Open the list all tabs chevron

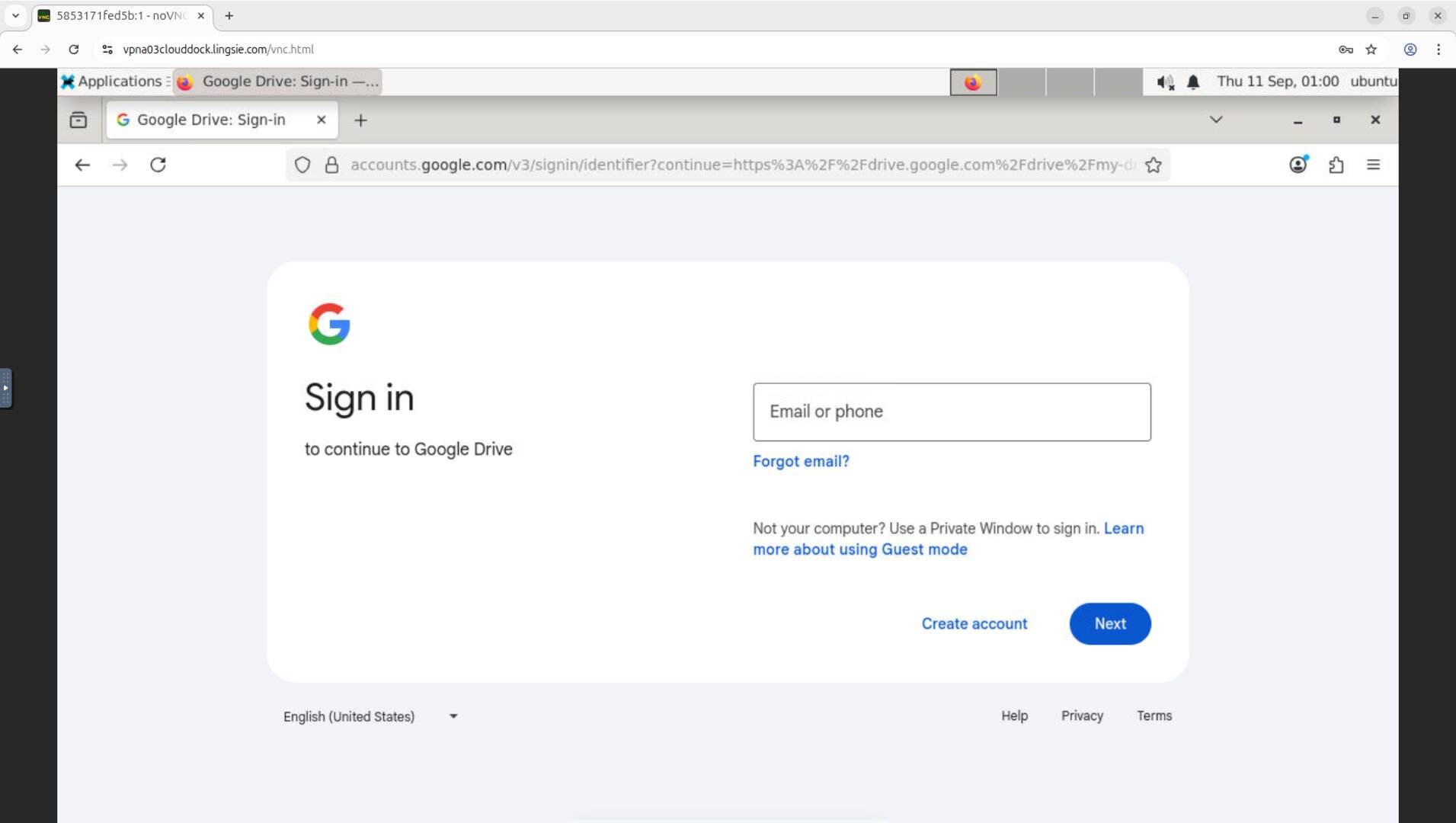click(1216, 120)
